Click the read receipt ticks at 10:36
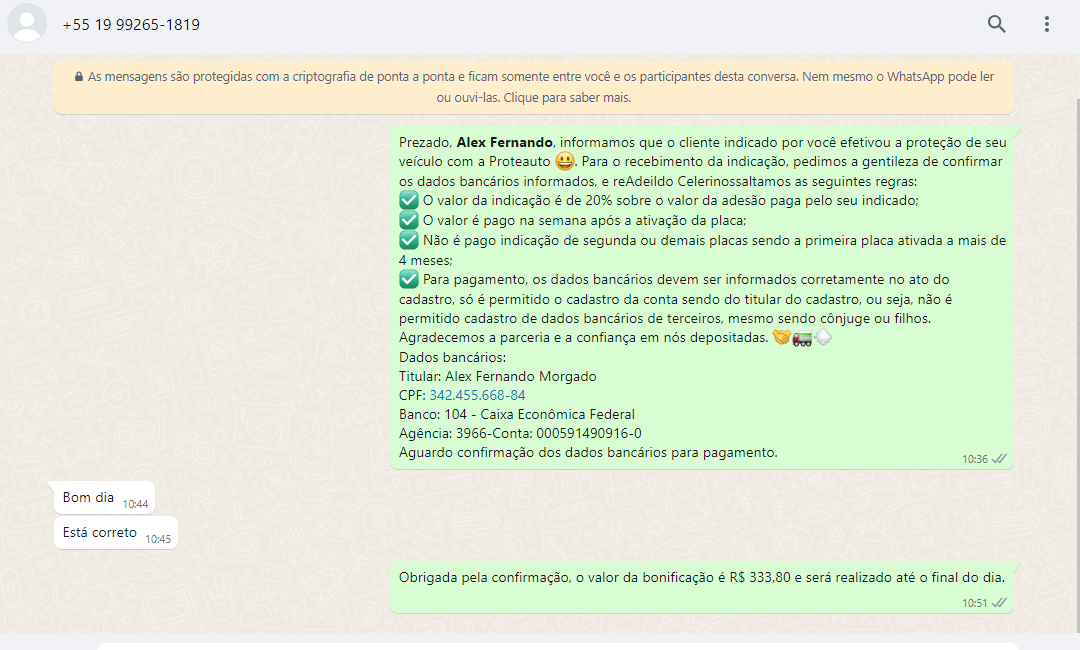Screen dimensions: 1080x650 [999, 459]
